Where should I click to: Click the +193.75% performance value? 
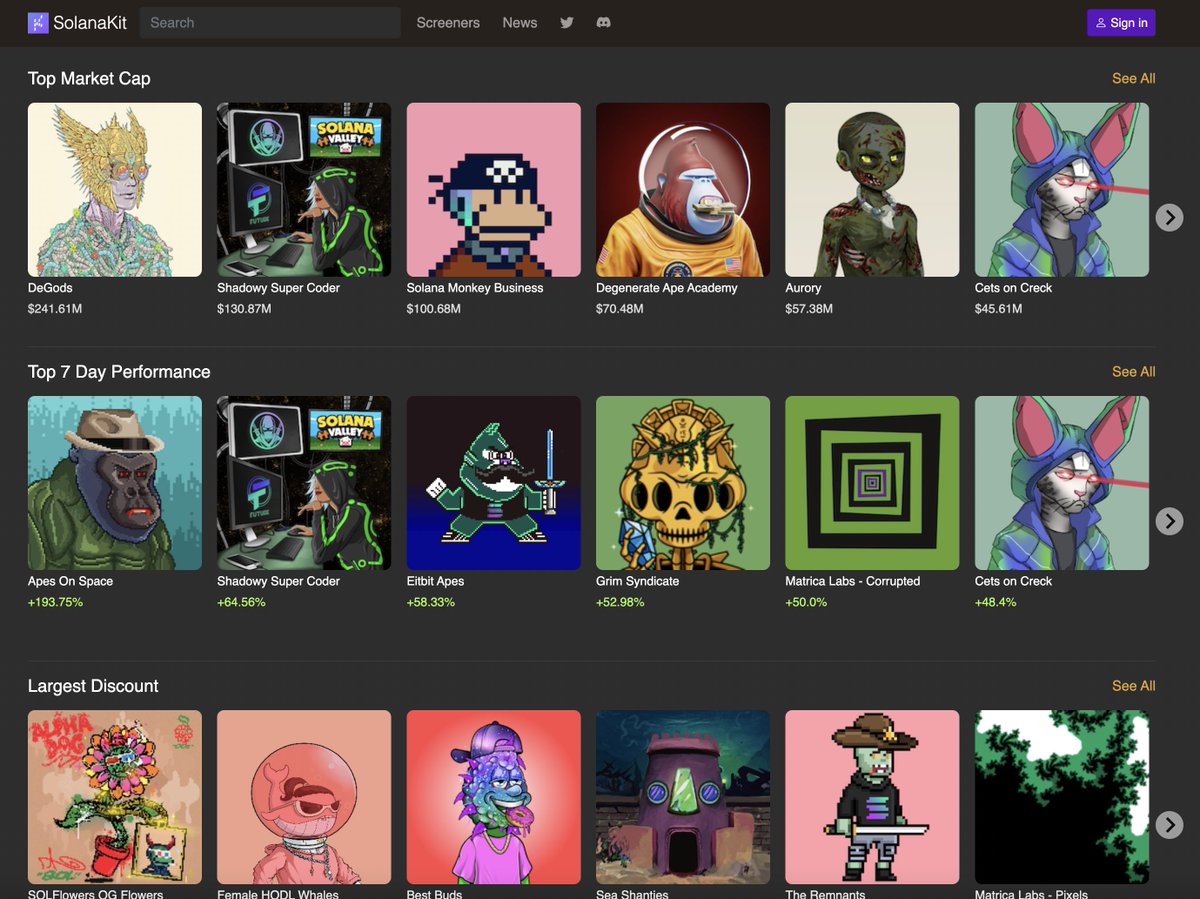pyautogui.click(x=56, y=602)
